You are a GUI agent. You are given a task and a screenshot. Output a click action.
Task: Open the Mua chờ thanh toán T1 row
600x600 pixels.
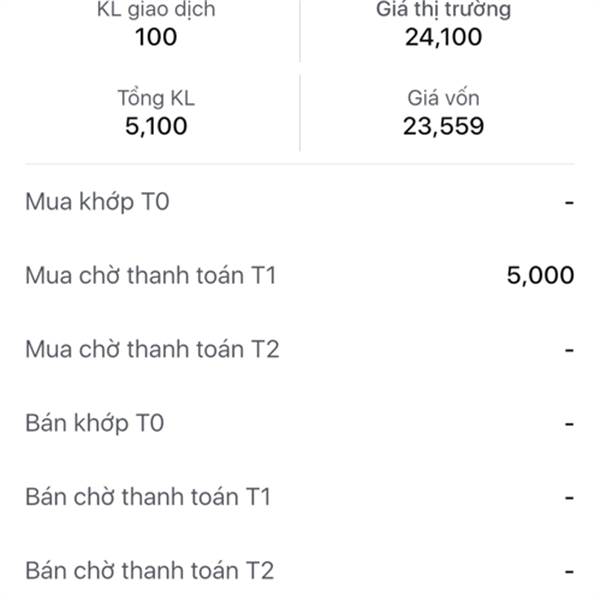[150, 276]
